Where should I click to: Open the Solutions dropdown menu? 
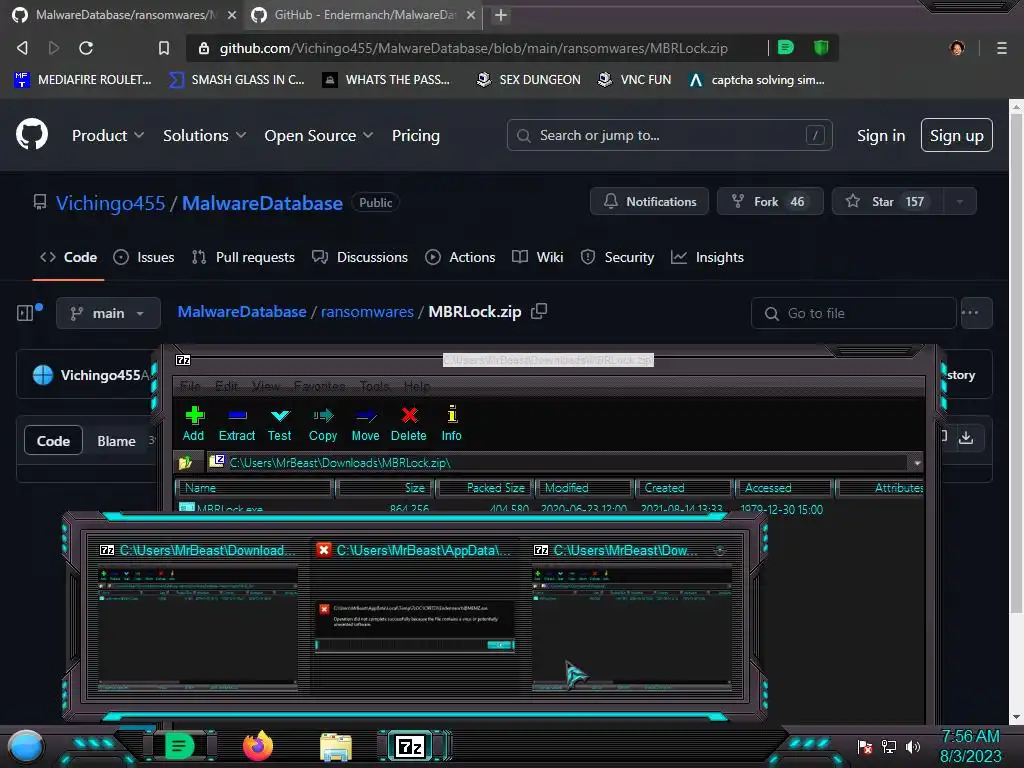[x=204, y=135]
